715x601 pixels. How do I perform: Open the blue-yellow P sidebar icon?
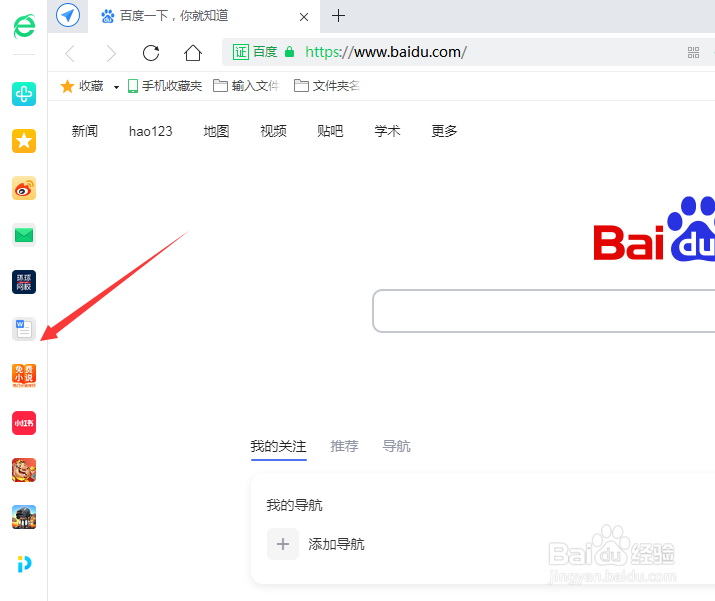click(24, 564)
